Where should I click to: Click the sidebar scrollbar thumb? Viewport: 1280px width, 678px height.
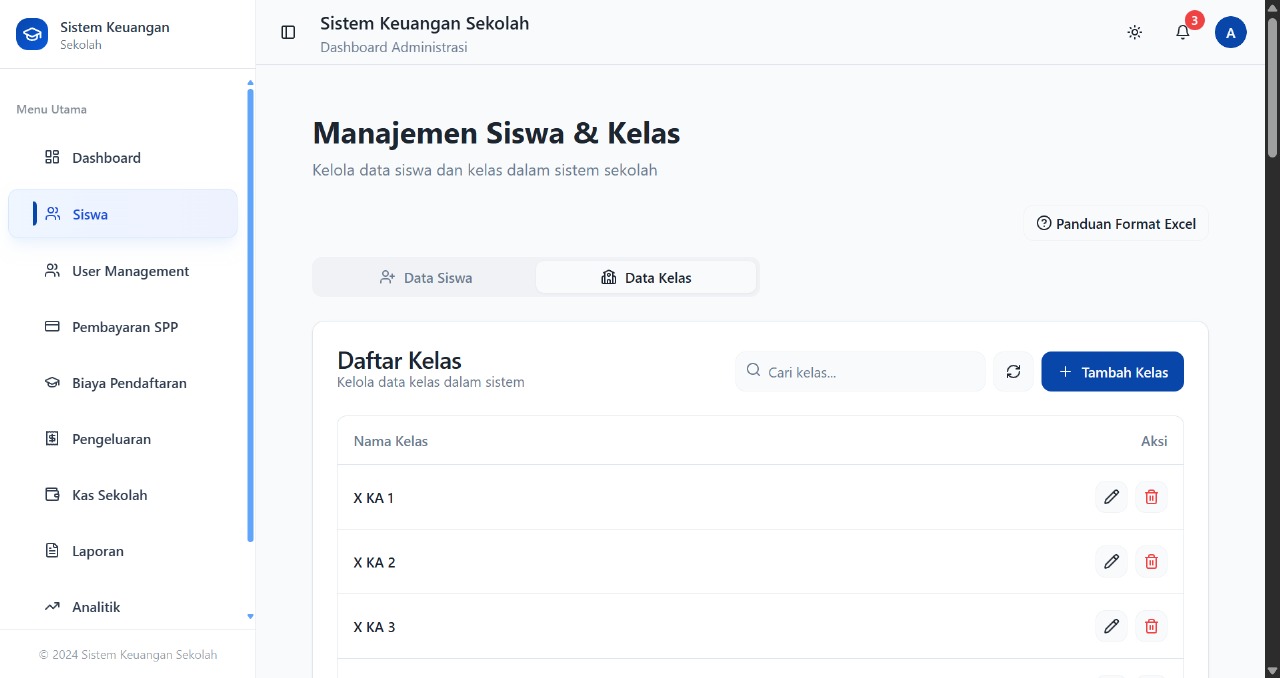click(250, 315)
